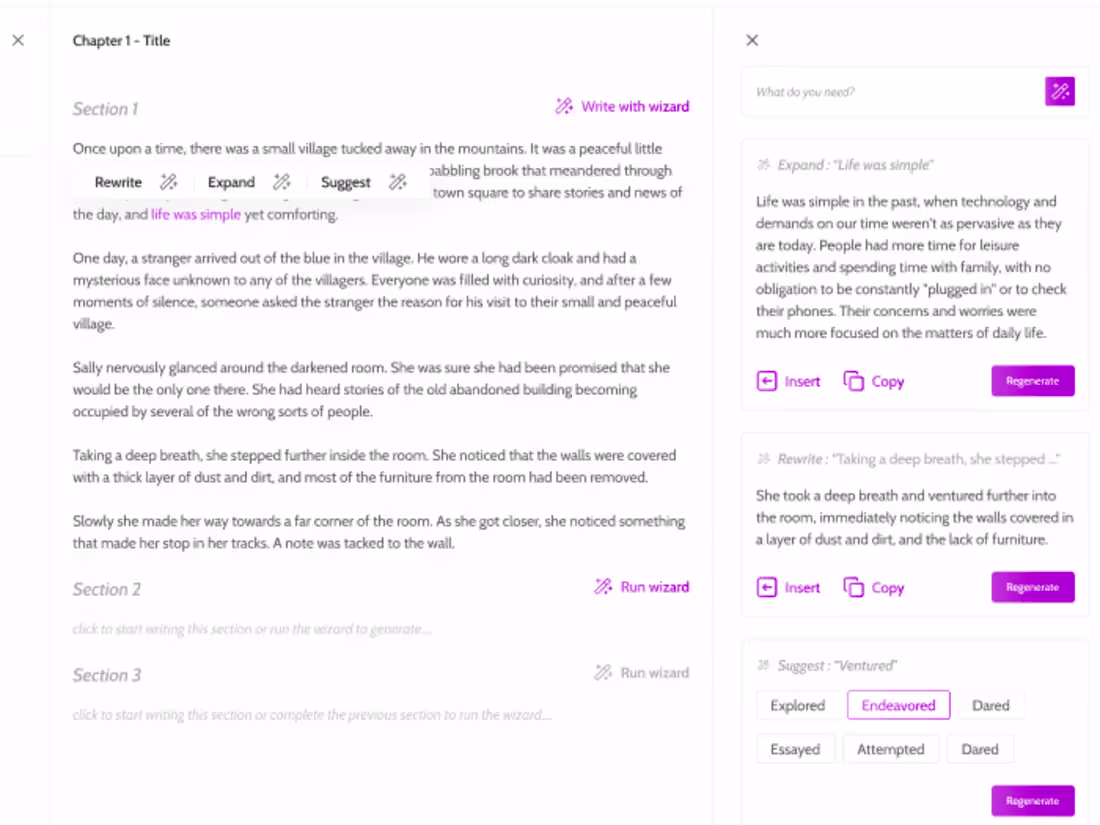Regenerate the Expand 'Life was simple' result
Image resolution: width=1100 pixels, height=825 pixels.
pyautogui.click(x=1033, y=381)
